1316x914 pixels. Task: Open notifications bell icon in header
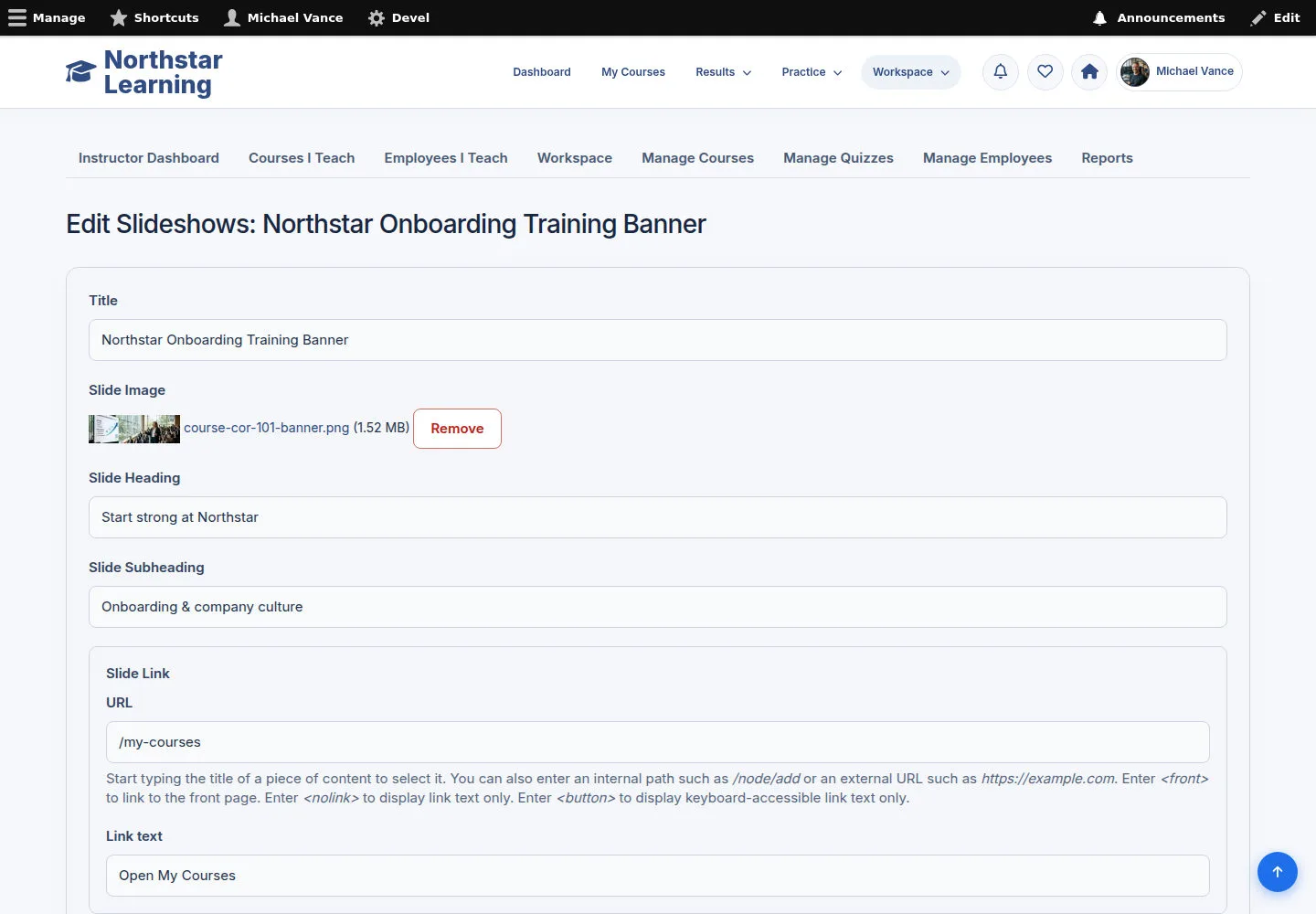1001,71
